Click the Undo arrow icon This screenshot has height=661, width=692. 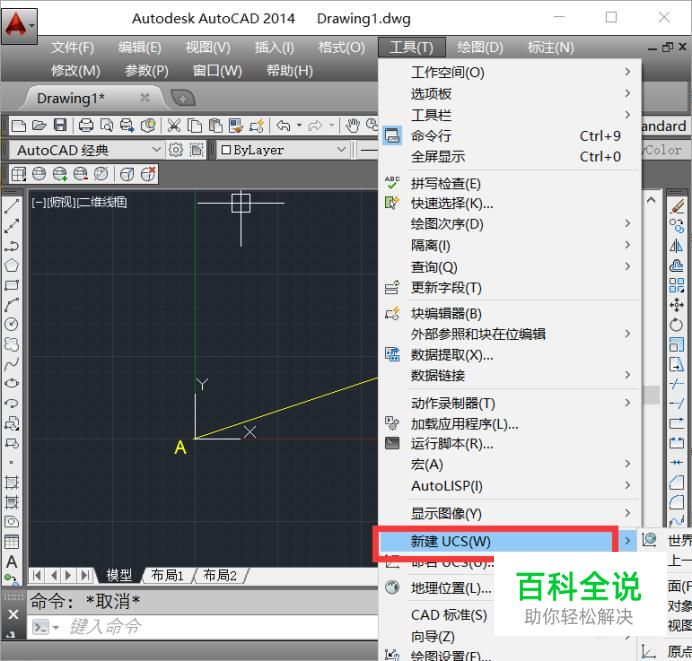pos(283,126)
